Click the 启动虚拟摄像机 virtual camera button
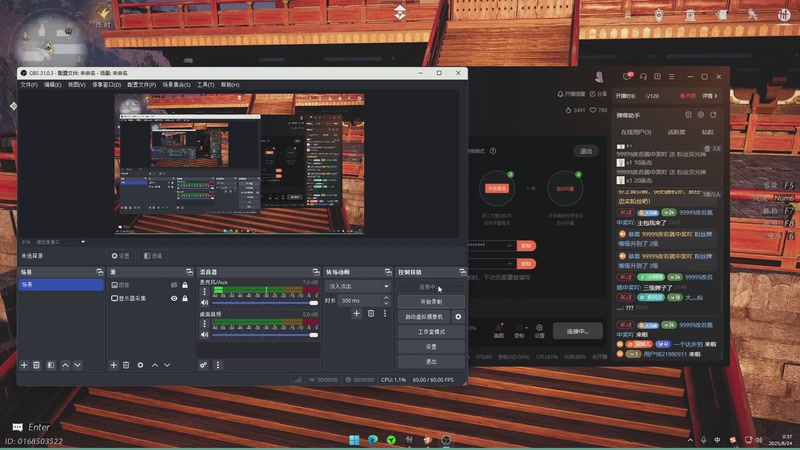Image resolution: width=800 pixels, height=450 pixels. coord(424,317)
